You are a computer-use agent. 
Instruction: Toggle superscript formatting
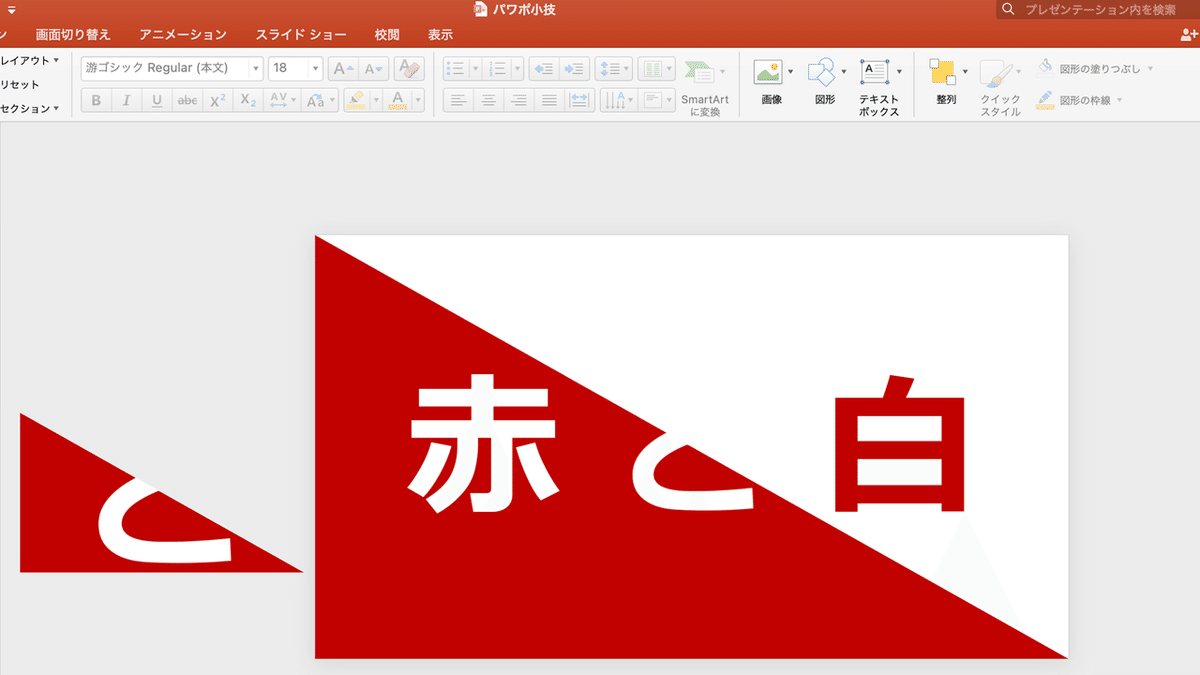click(218, 100)
